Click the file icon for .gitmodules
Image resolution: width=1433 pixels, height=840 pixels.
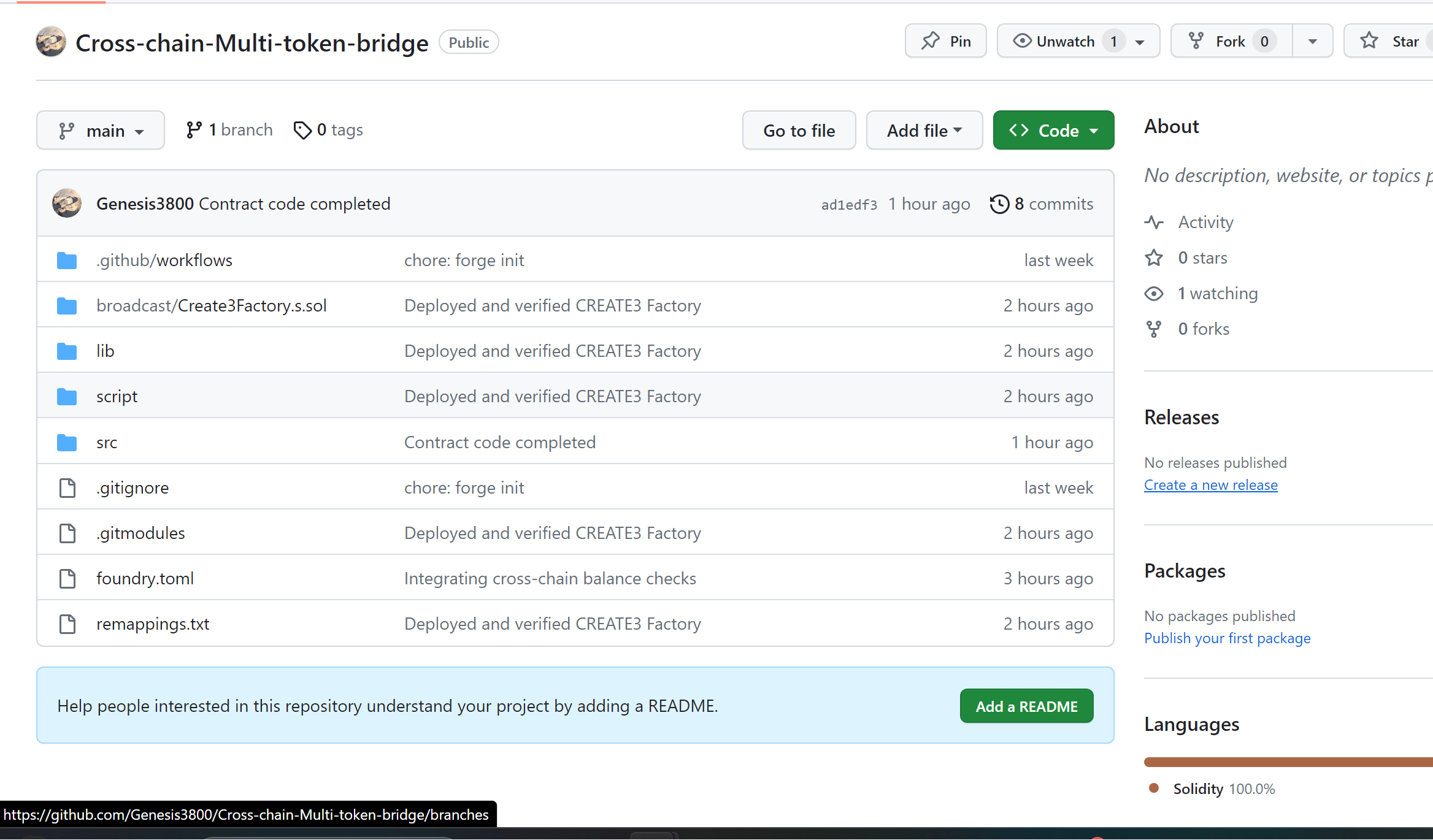tap(67, 533)
